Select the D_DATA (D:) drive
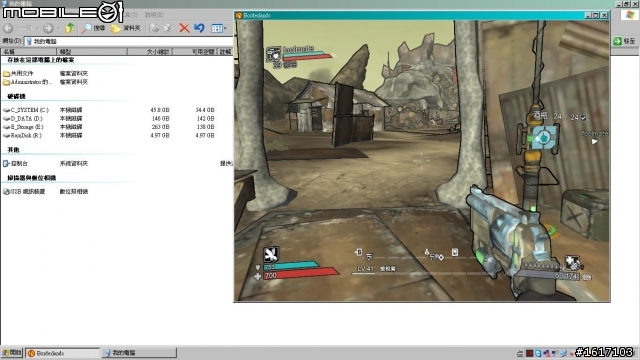The width and height of the screenshot is (640, 360). tap(23, 118)
